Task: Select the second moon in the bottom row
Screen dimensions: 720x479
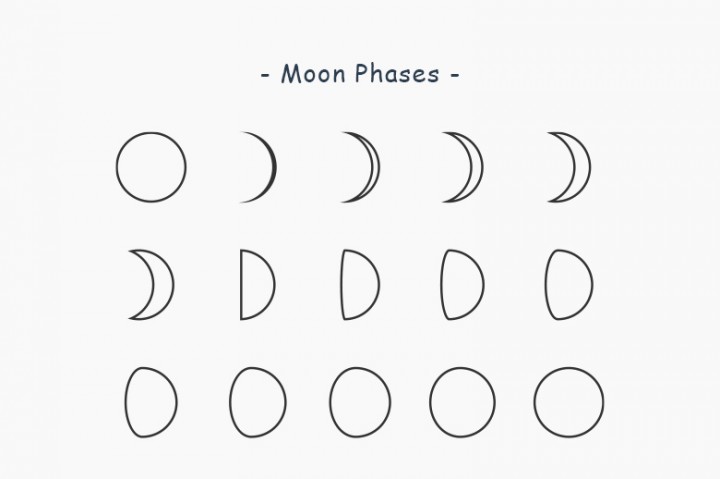Action: tap(257, 402)
